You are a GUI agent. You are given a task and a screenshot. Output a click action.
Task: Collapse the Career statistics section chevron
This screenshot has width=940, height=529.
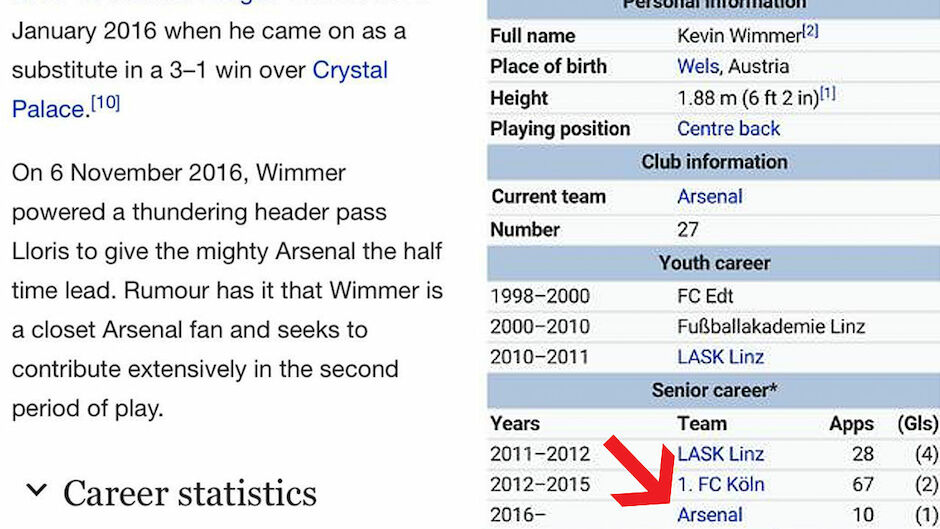(x=37, y=490)
